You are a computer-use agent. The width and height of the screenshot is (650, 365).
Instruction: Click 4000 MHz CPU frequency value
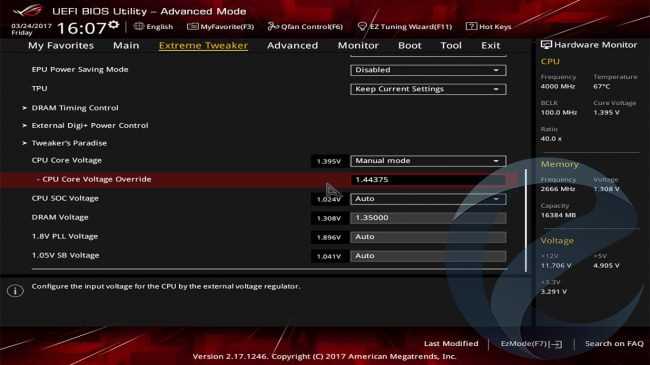pos(558,86)
